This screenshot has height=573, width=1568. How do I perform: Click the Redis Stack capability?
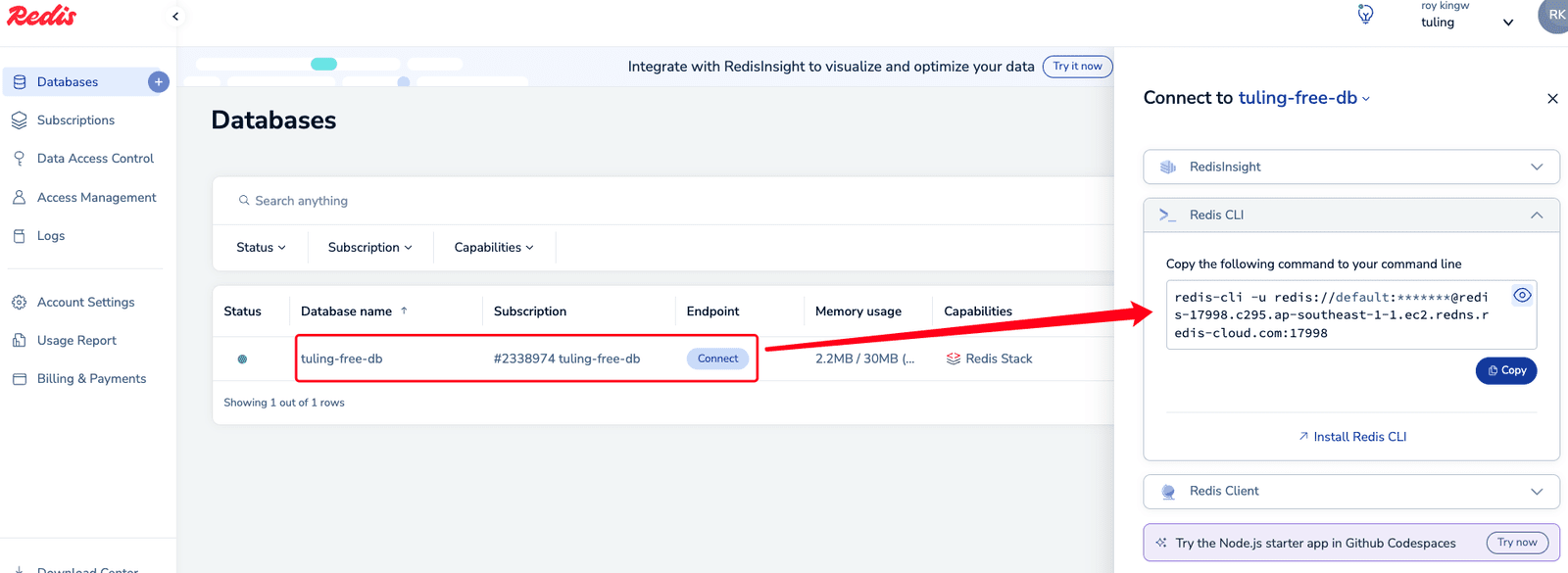pos(989,359)
